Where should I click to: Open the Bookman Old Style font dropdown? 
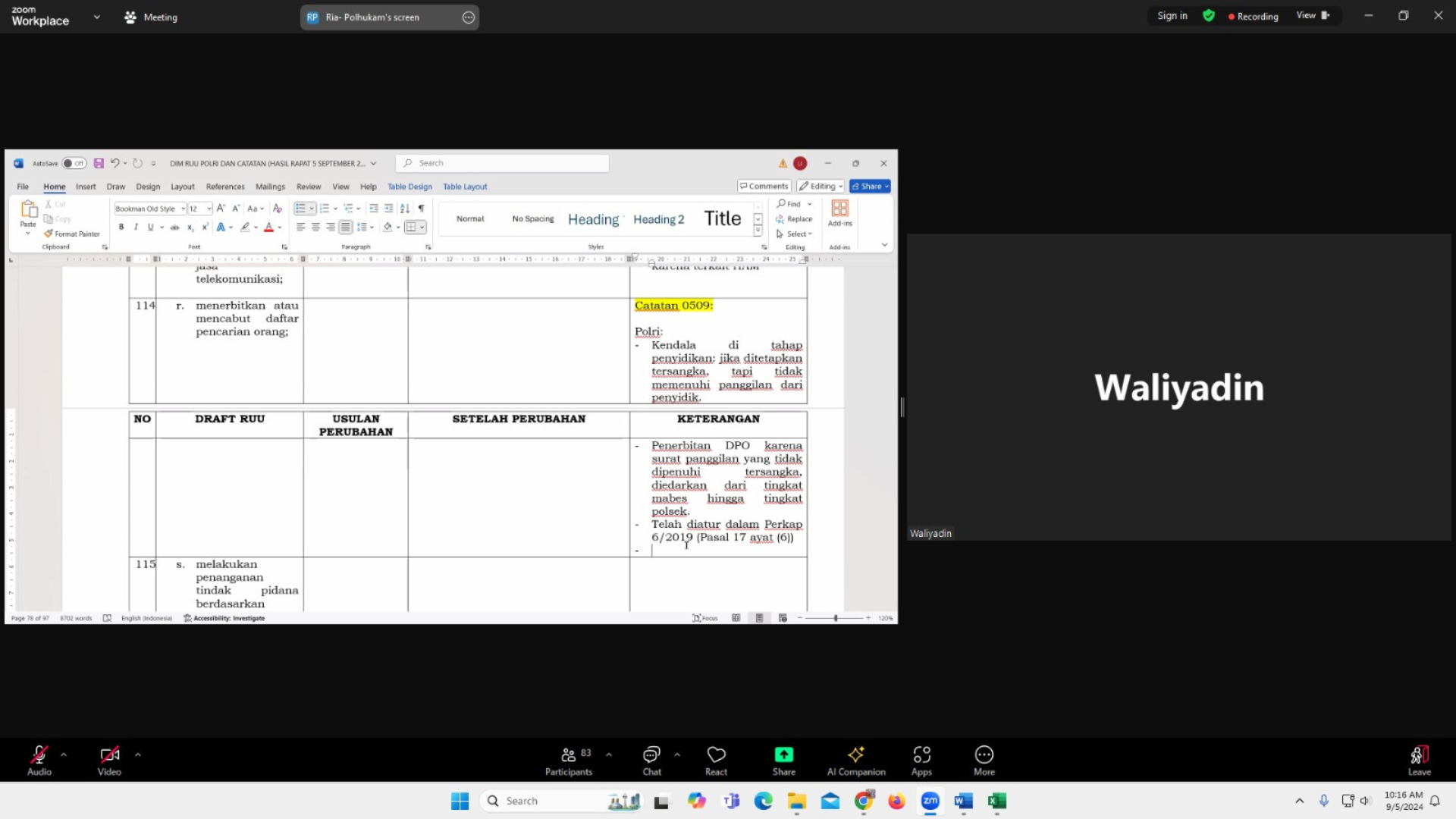[183, 209]
